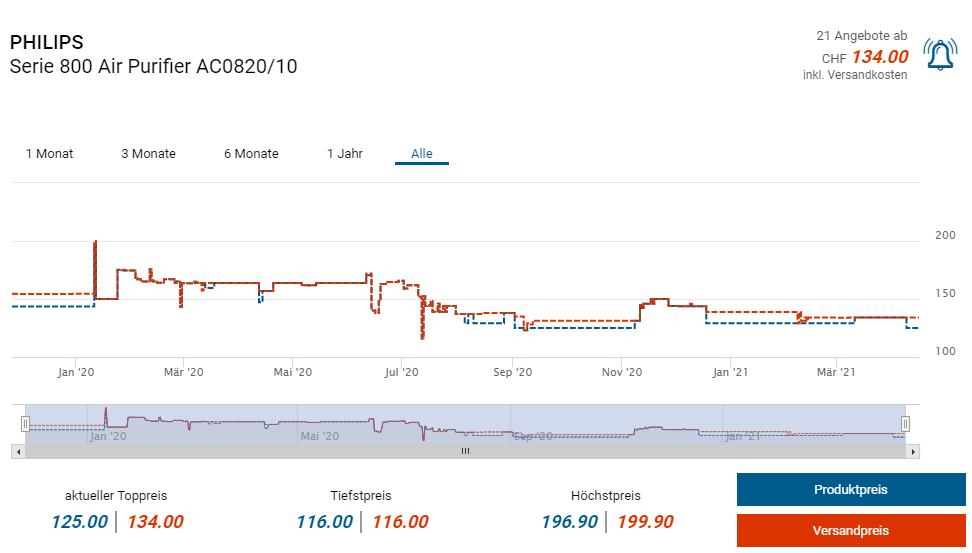Show the 1 Jahr price history
The width and height of the screenshot is (972, 553).
point(345,154)
